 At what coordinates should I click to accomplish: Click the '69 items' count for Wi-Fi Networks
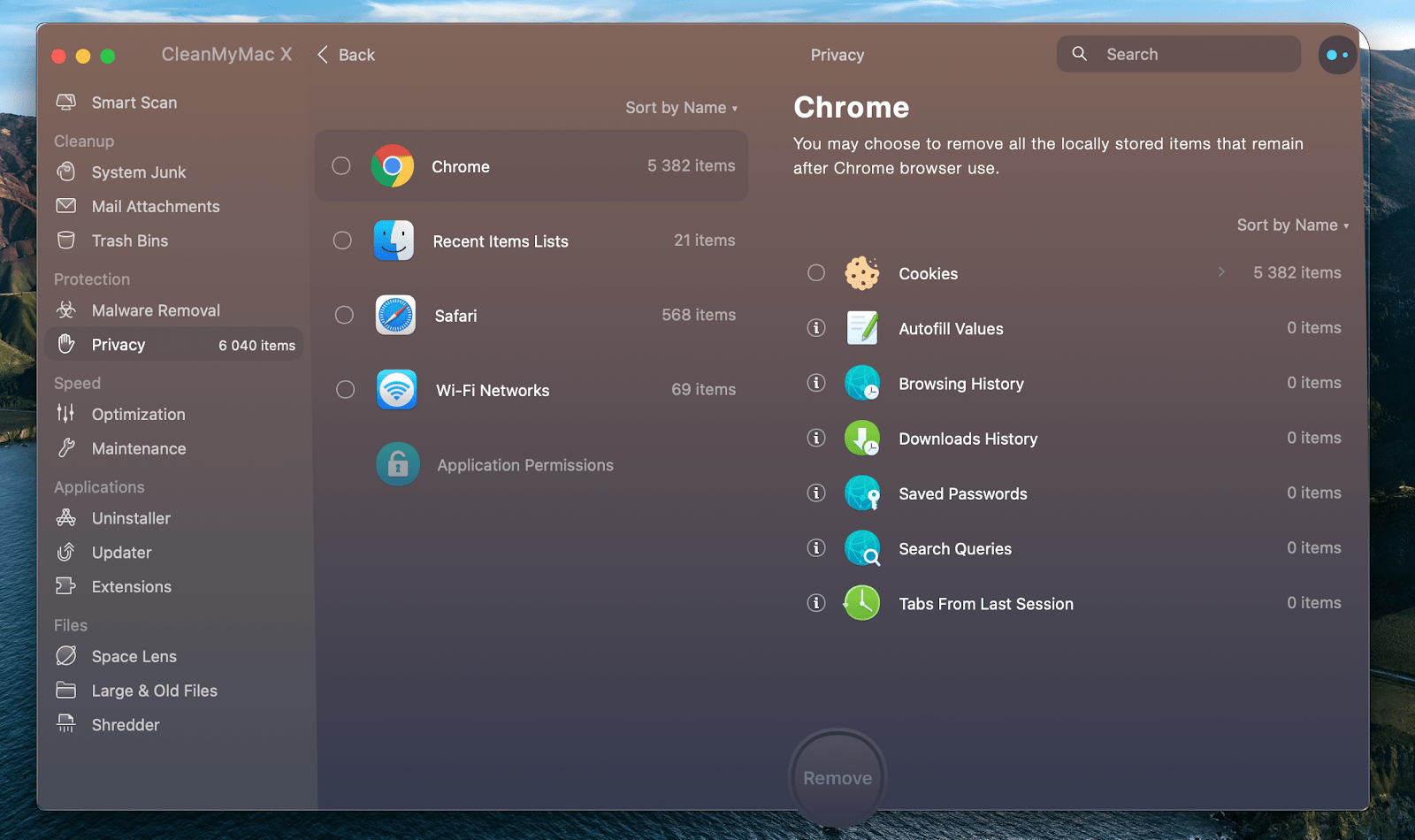(x=703, y=389)
